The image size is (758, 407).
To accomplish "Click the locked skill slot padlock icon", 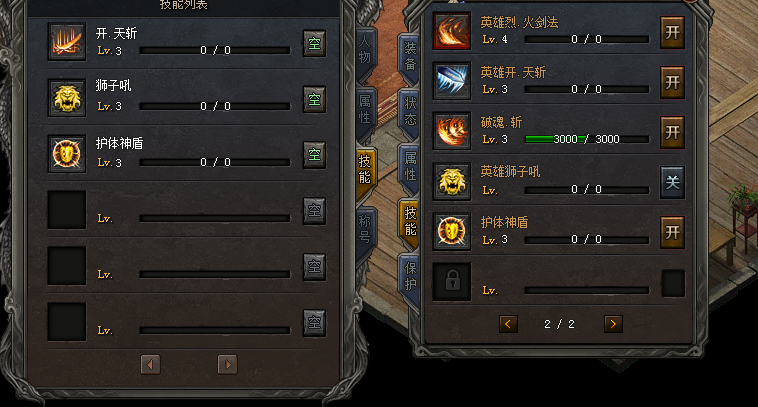I will [452, 282].
